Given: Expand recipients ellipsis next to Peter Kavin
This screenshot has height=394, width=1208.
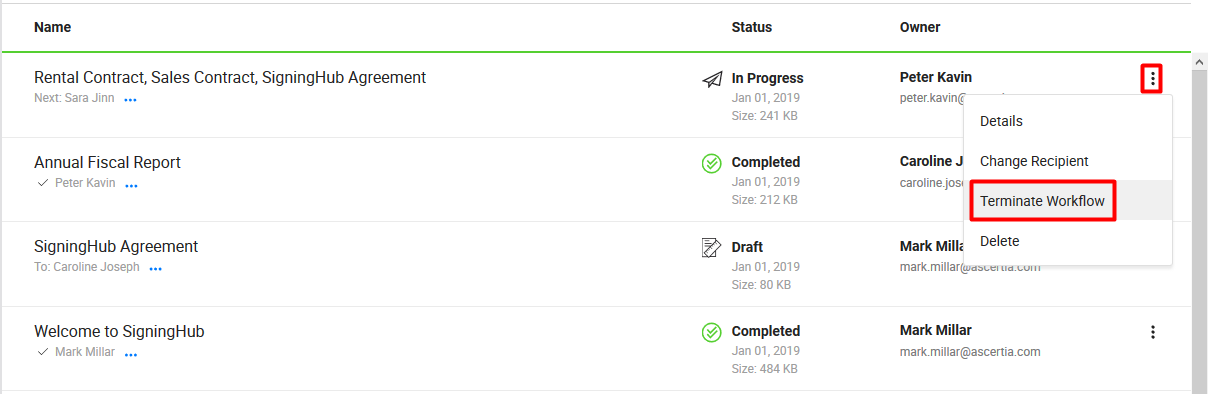Looking at the screenshot, I should click(131, 184).
